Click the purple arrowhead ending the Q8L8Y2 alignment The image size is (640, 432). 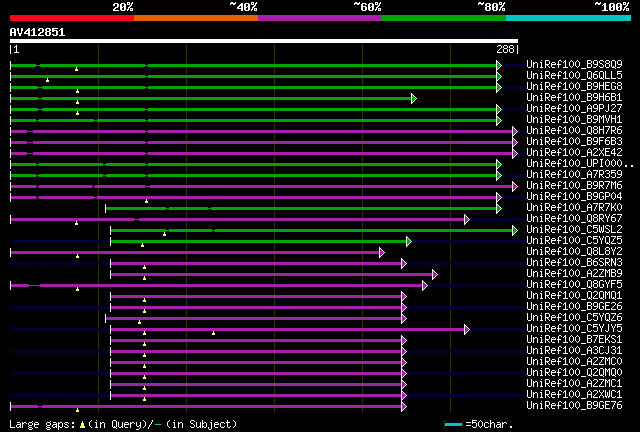point(382,253)
